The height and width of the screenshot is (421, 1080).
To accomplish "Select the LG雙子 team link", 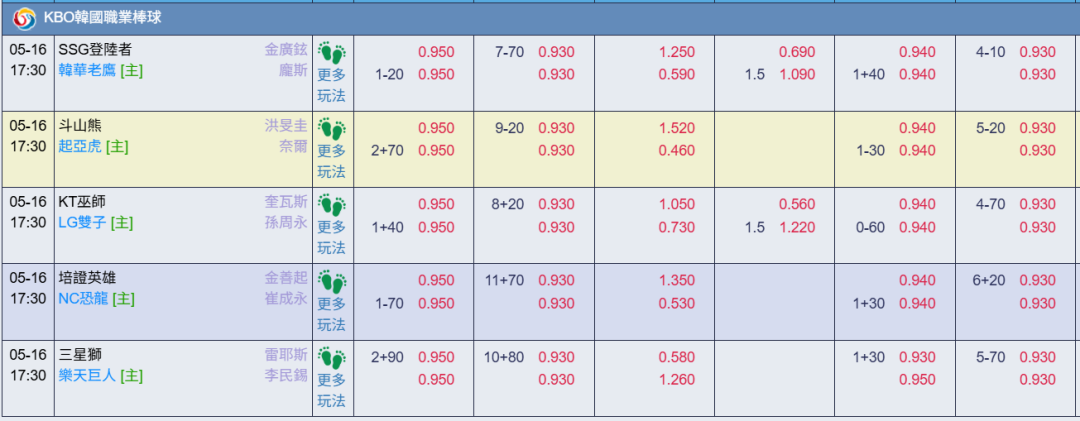I will pyautogui.click(x=83, y=223).
